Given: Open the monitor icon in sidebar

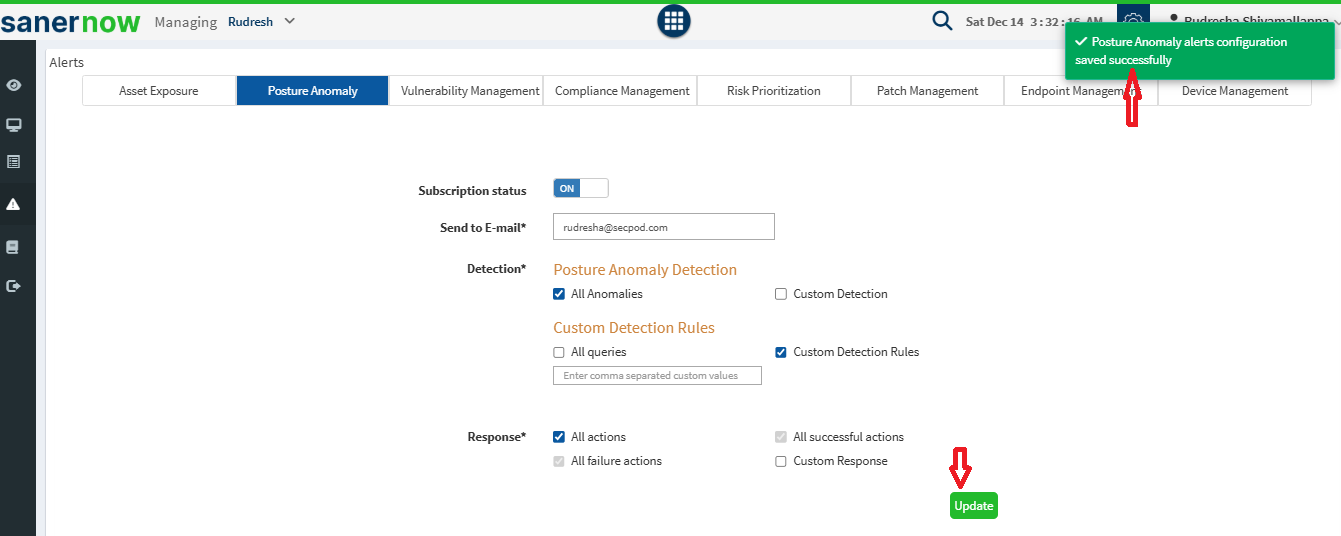Looking at the screenshot, I should (14, 125).
